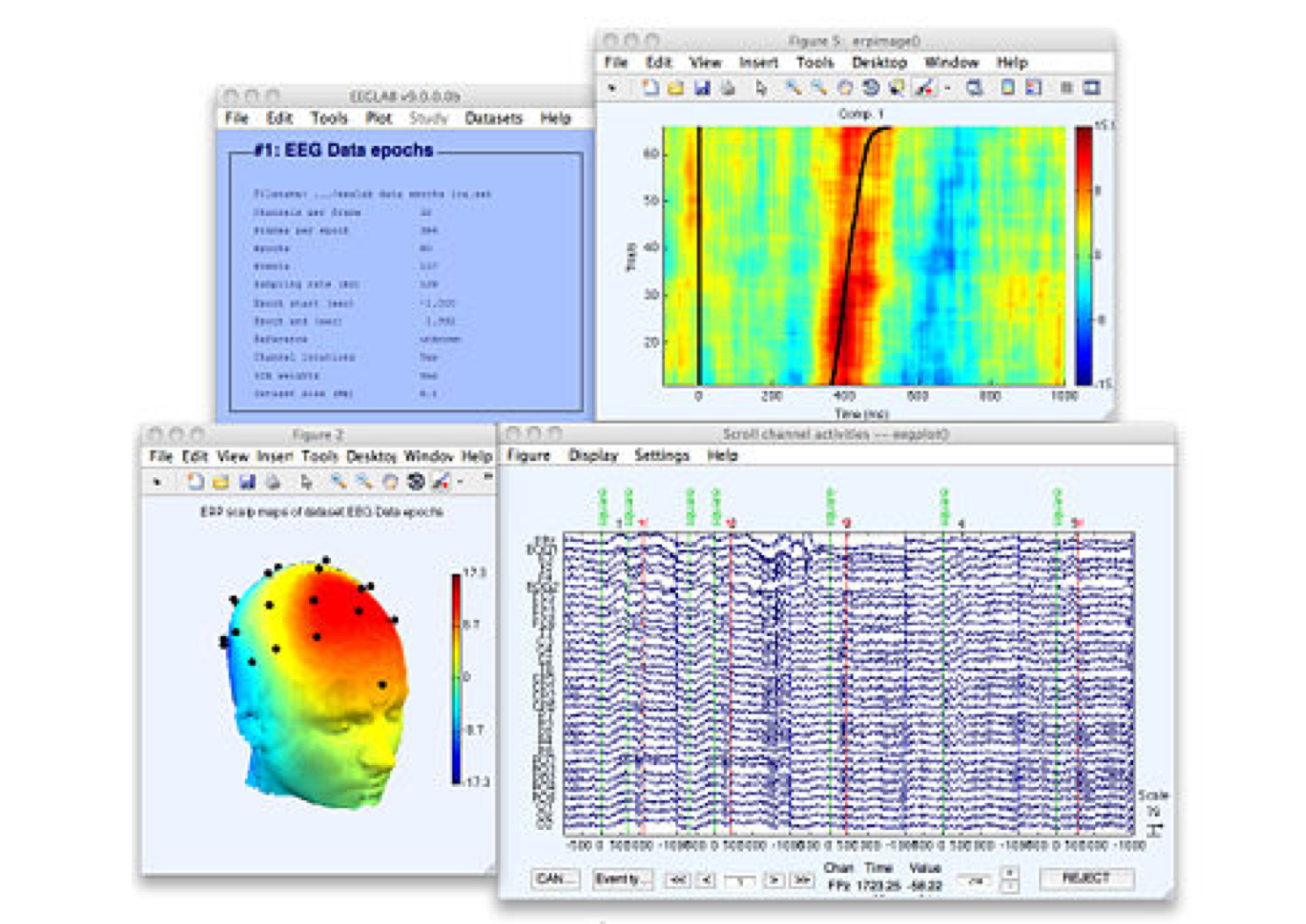Click the fast-forward >> button in eegplot
The width and height of the screenshot is (1306, 924).
tap(801, 879)
